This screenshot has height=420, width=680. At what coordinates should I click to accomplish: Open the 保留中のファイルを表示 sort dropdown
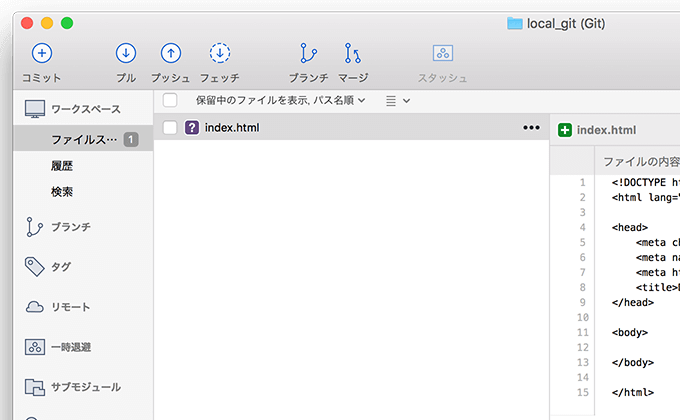point(280,100)
